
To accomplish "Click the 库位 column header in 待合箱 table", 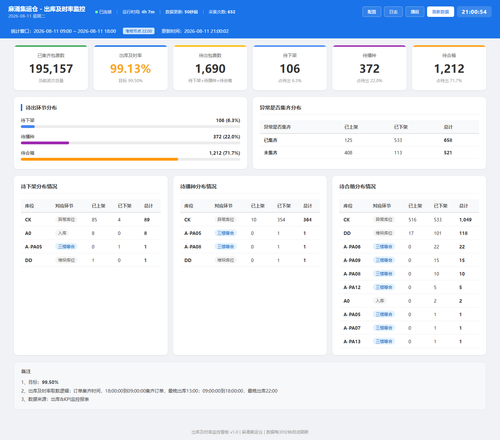I will (348, 206).
